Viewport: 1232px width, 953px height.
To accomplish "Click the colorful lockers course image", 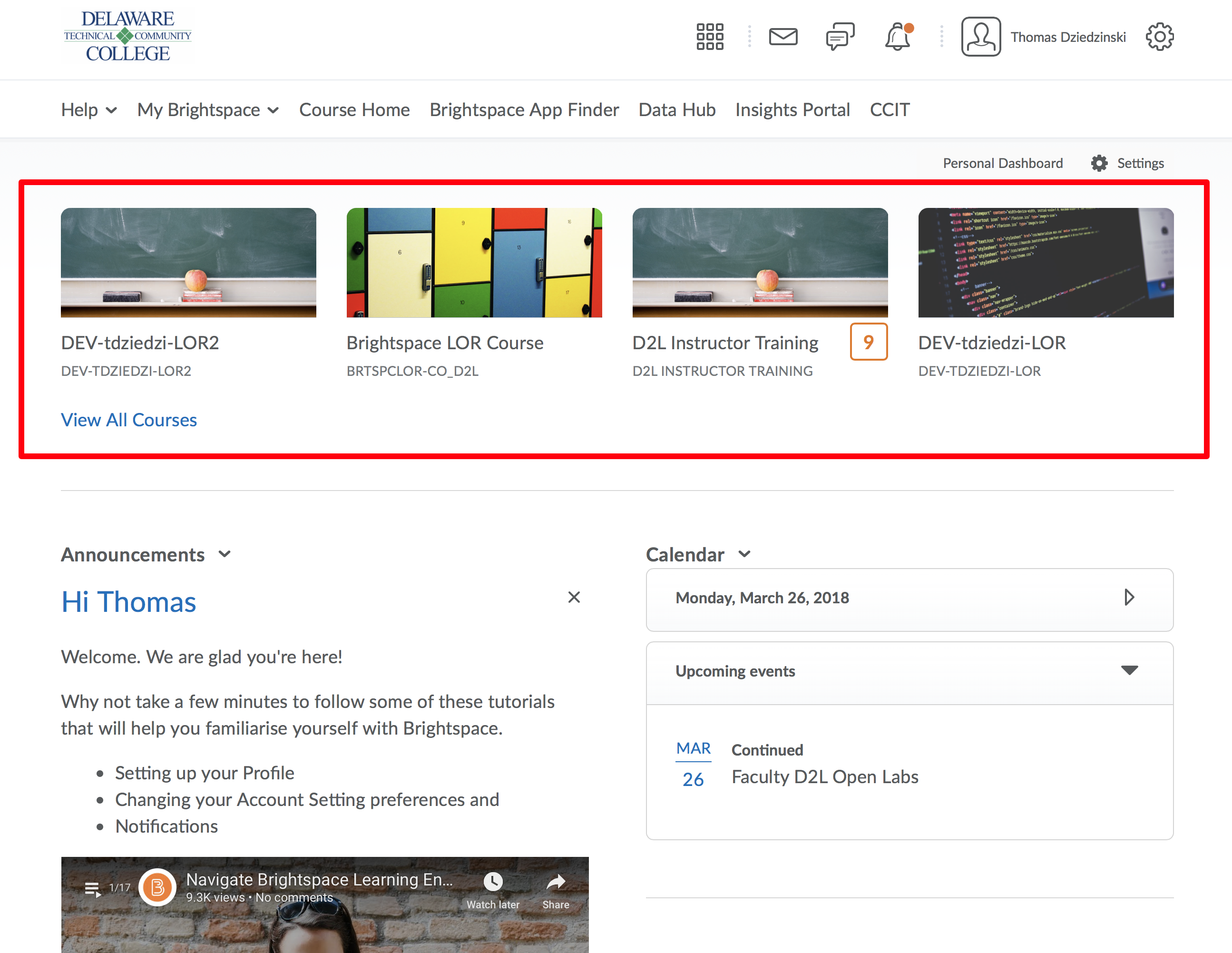I will pyautogui.click(x=474, y=262).
